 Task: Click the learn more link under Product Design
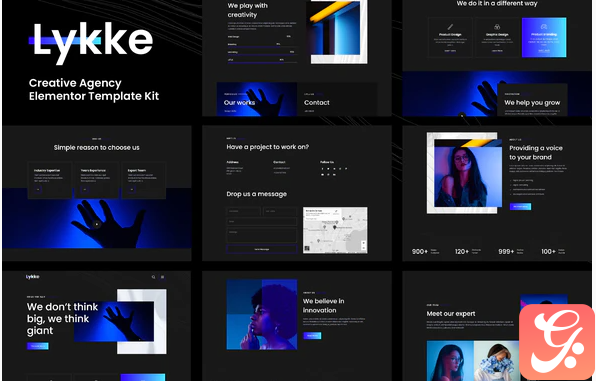(x=450, y=51)
